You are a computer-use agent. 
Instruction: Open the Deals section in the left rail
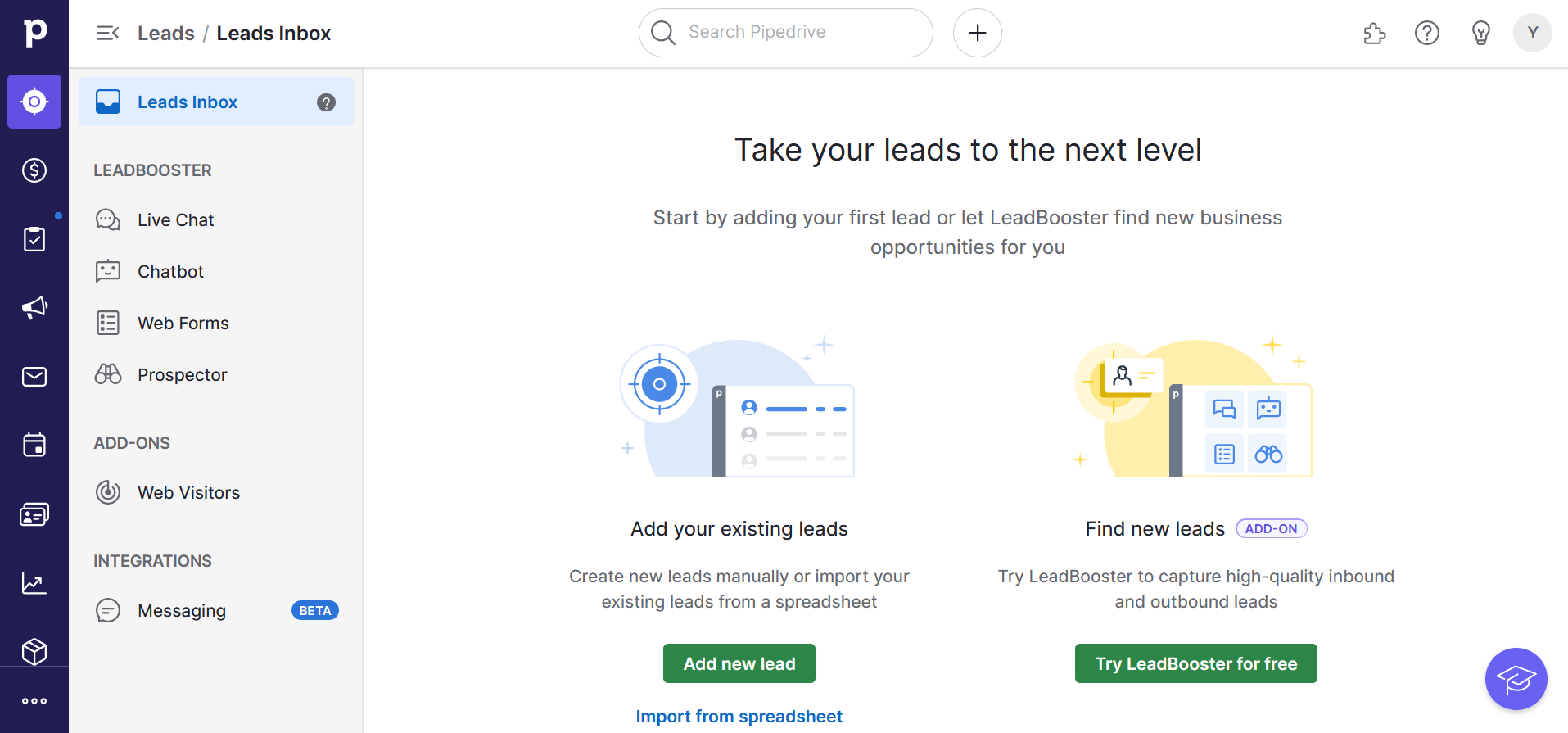click(34, 170)
